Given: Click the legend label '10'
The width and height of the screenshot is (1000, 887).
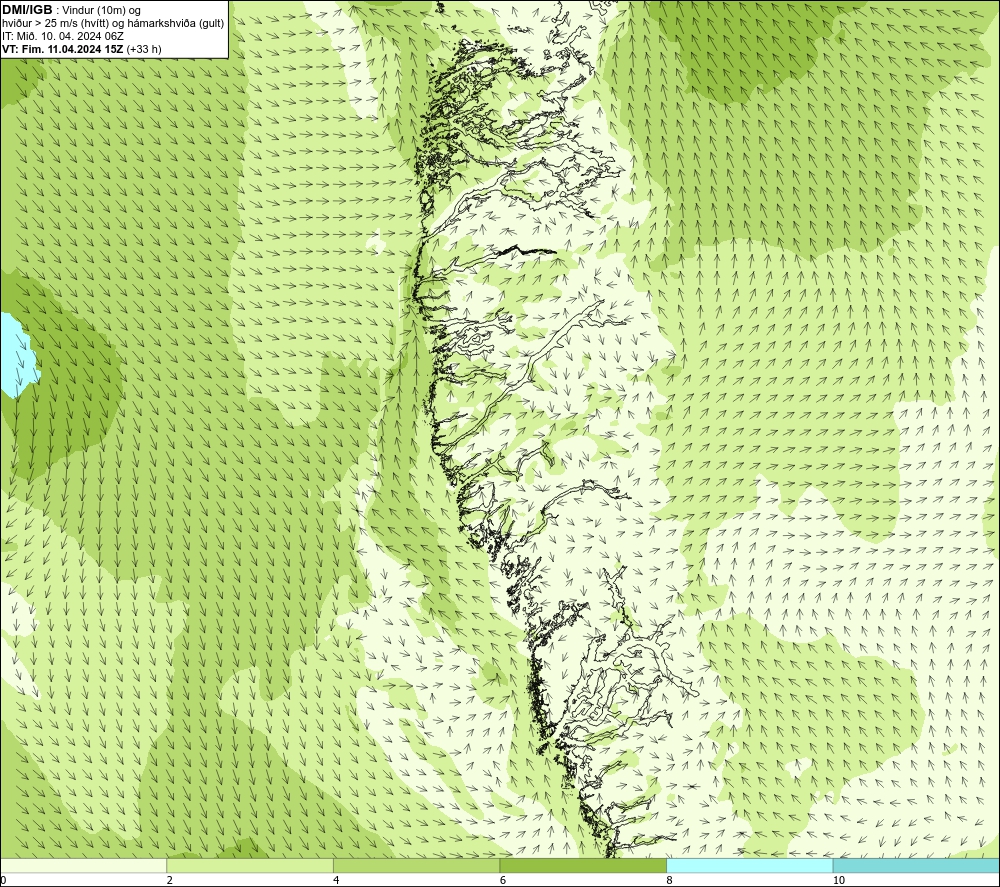Looking at the screenshot, I should click(x=839, y=880).
